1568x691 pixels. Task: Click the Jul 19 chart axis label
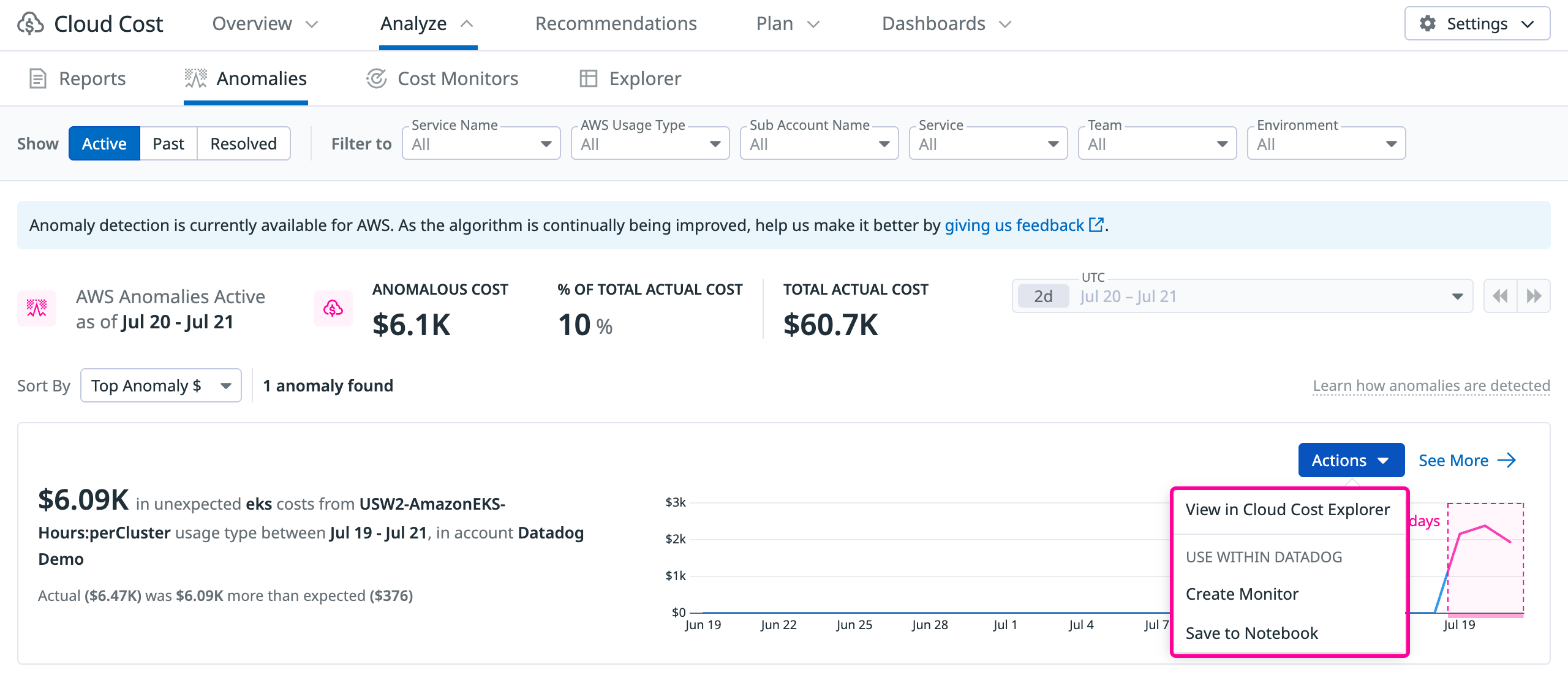pyautogui.click(x=1460, y=625)
